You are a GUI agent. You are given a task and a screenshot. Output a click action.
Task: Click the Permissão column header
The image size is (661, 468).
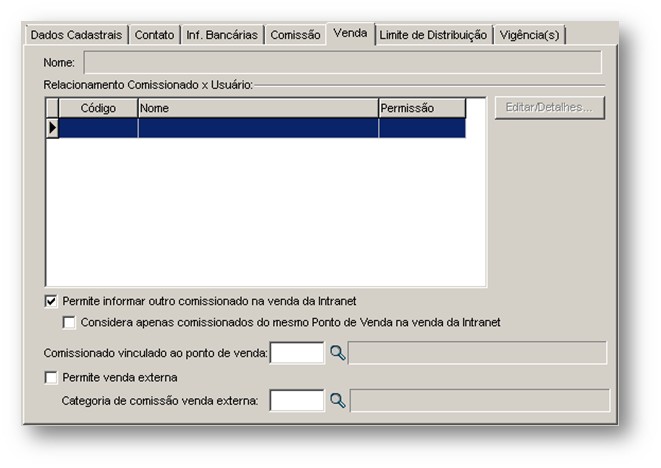coord(422,108)
